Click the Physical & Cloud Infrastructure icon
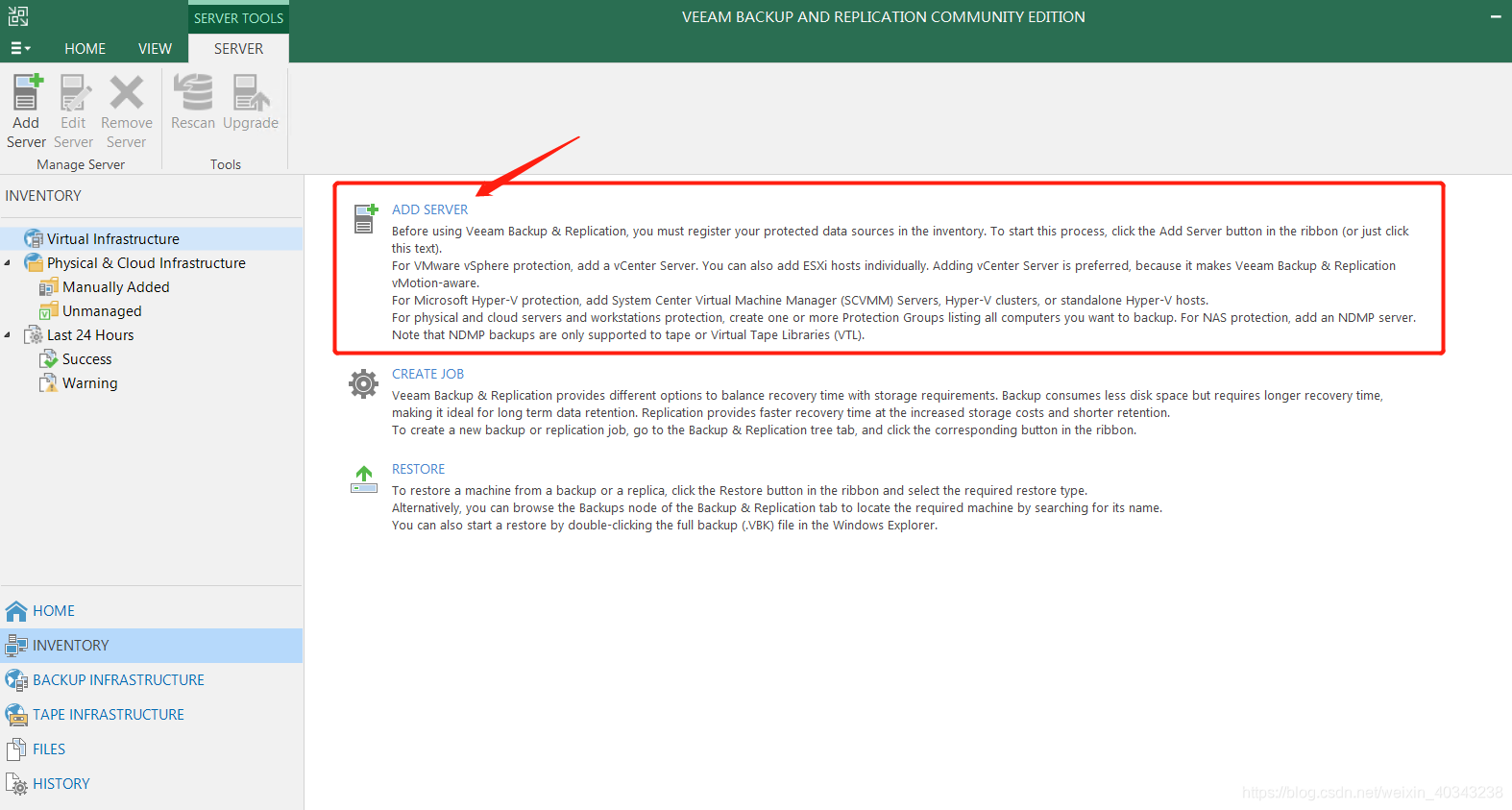The image size is (1512, 810). (x=34, y=262)
